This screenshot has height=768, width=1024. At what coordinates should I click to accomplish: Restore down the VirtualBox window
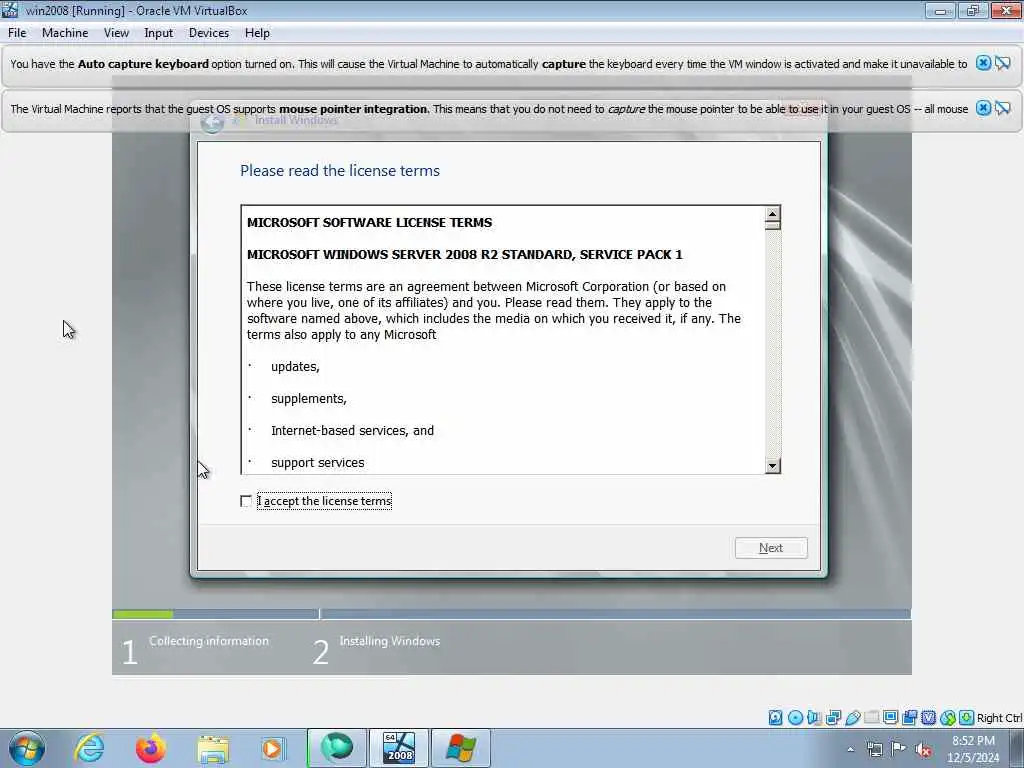pyautogui.click(x=973, y=10)
